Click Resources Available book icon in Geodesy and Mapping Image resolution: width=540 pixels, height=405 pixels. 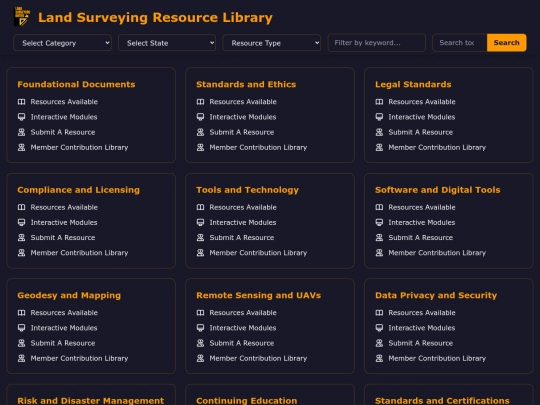(x=21, y=312)
